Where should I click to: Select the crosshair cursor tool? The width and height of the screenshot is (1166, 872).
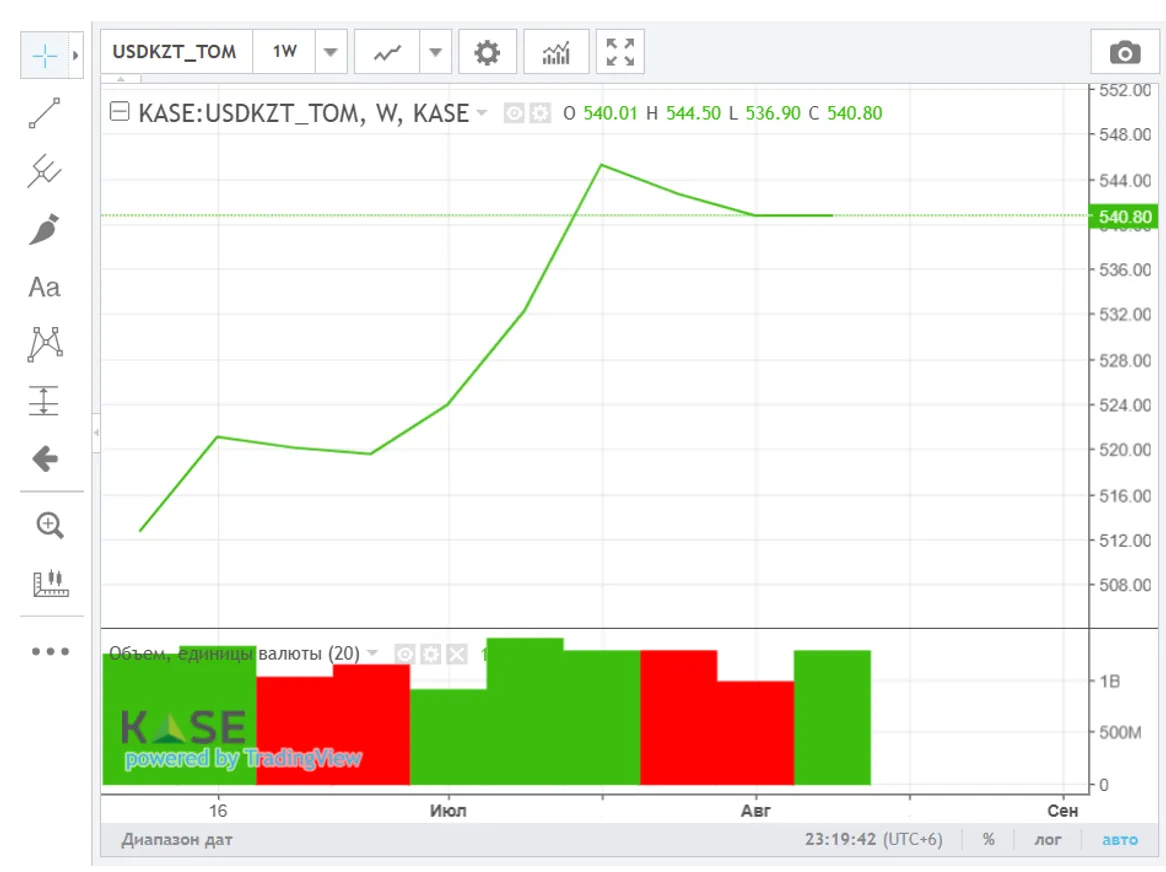coord(44,55)
